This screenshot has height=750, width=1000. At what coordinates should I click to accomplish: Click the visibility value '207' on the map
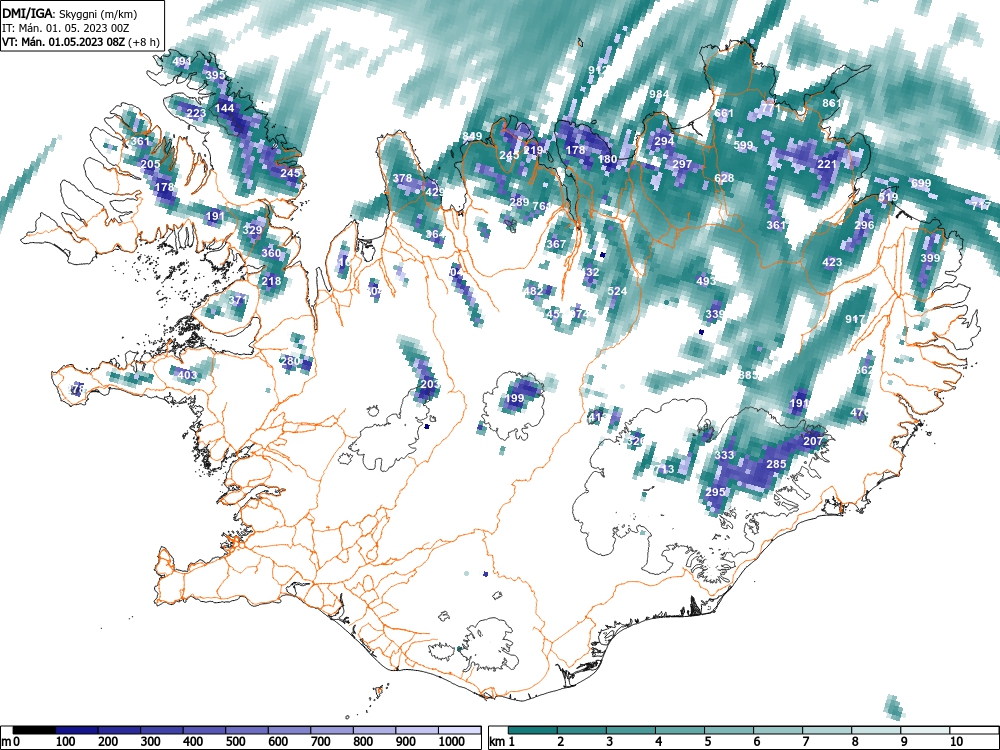point(813,441)
